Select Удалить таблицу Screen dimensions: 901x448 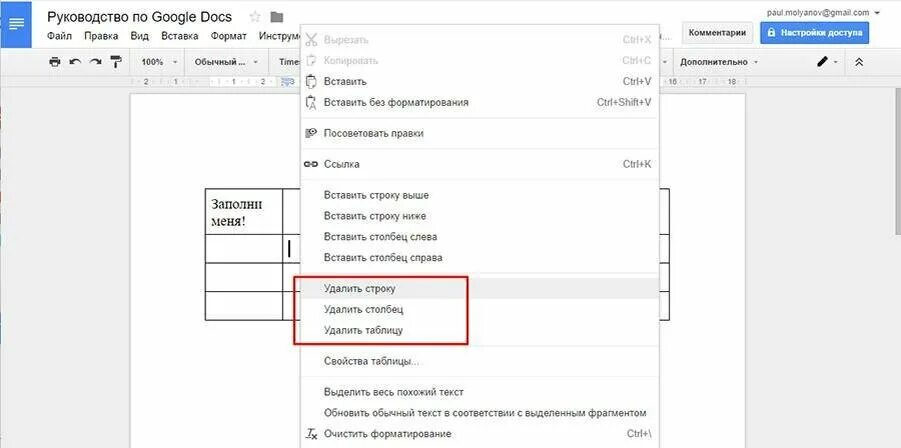click(479, 330)
